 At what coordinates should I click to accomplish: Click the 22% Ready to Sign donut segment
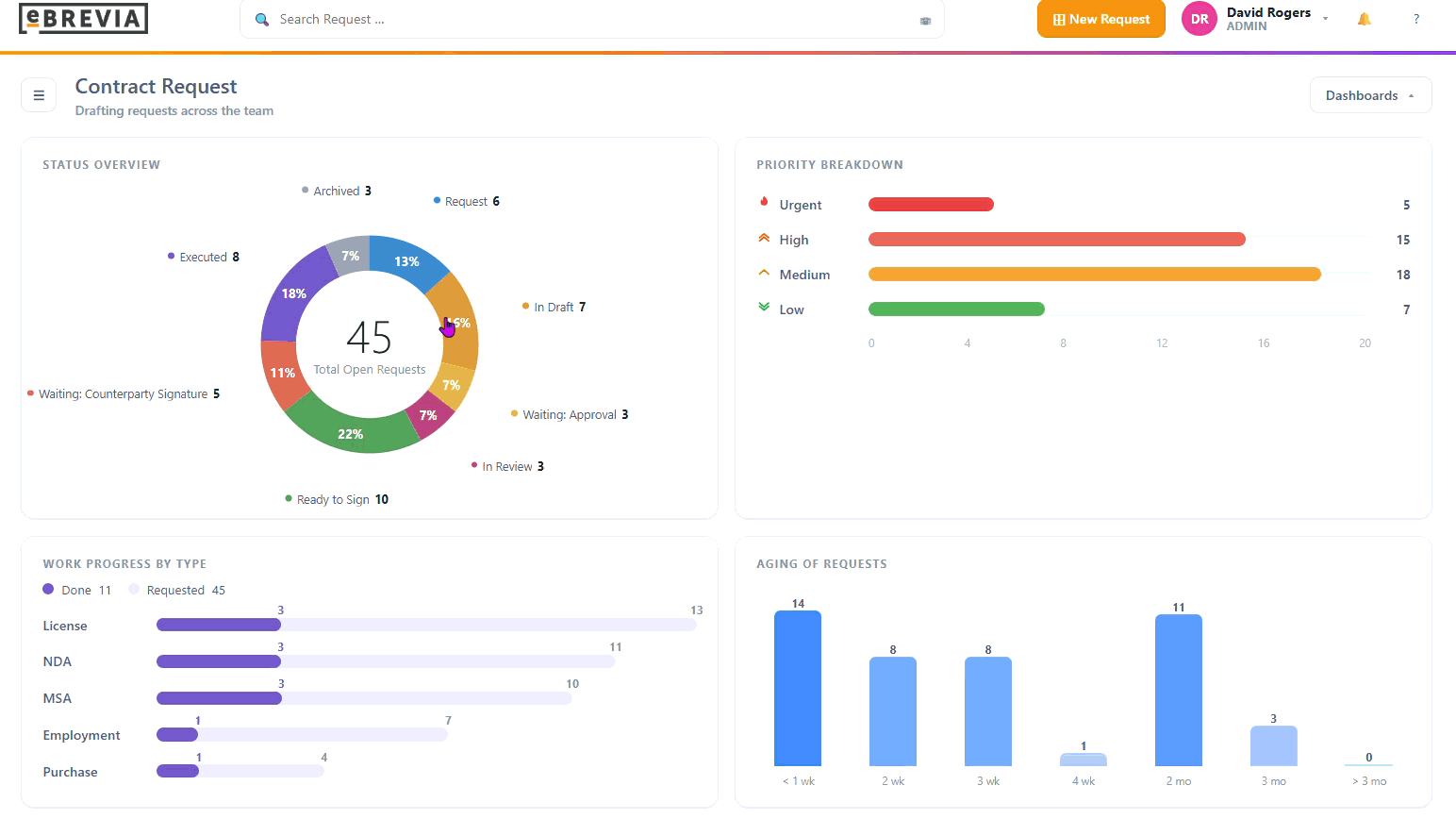coord(351,433)
